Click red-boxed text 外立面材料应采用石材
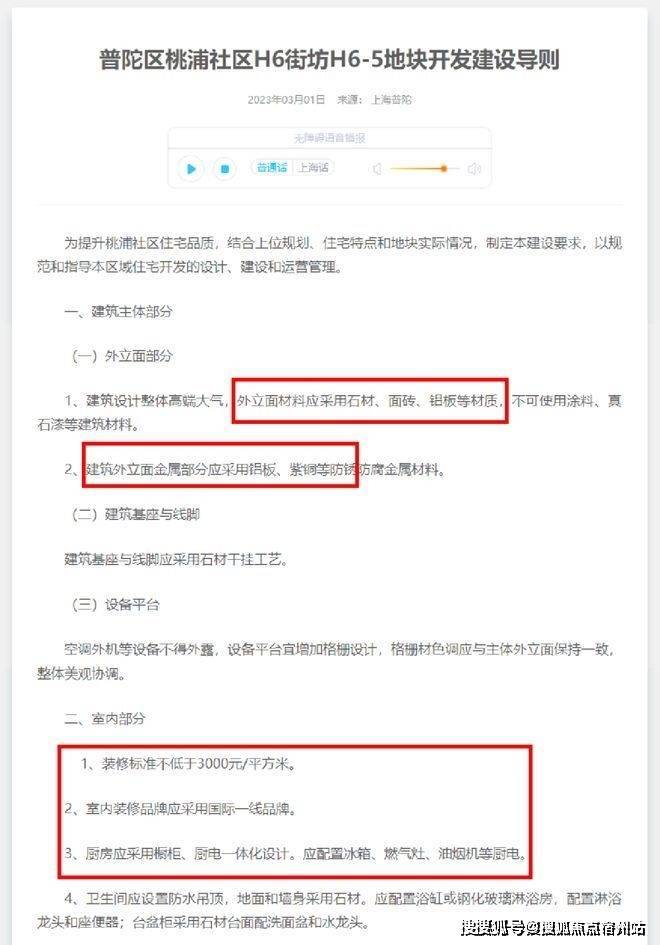Viewport: 660px width, 945px height. point(306,400)
